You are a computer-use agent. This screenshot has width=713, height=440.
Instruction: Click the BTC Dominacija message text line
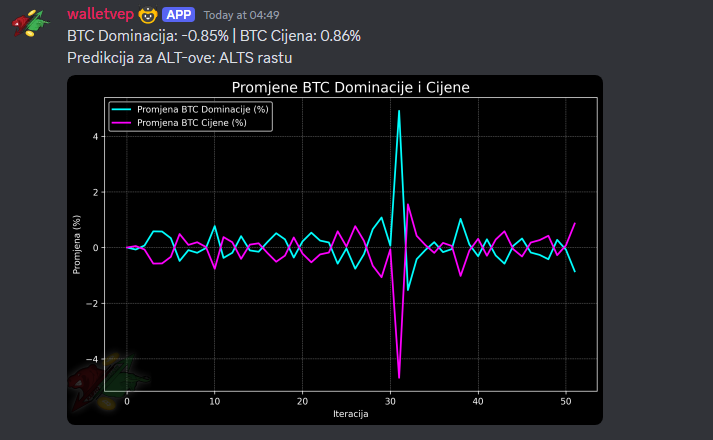point(213,36)
